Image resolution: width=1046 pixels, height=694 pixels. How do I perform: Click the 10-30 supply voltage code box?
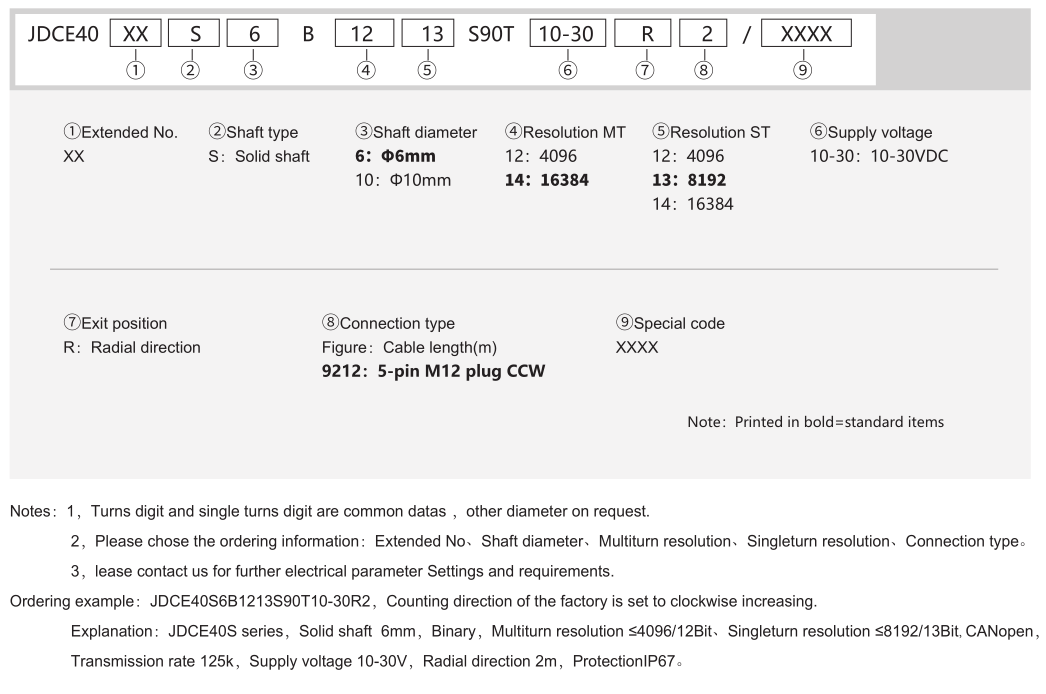566,34
